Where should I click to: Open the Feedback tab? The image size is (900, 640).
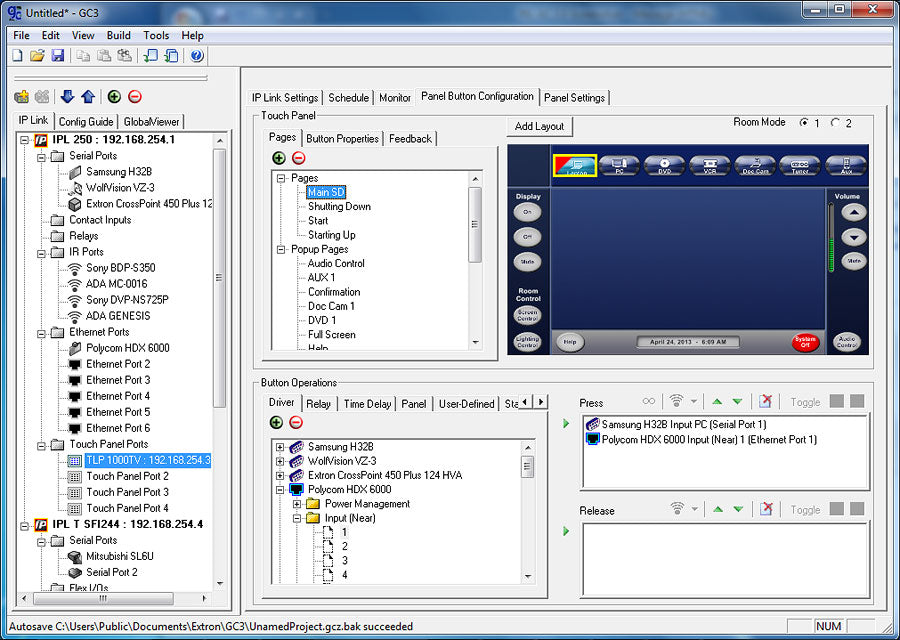click(x=410, y=138)
